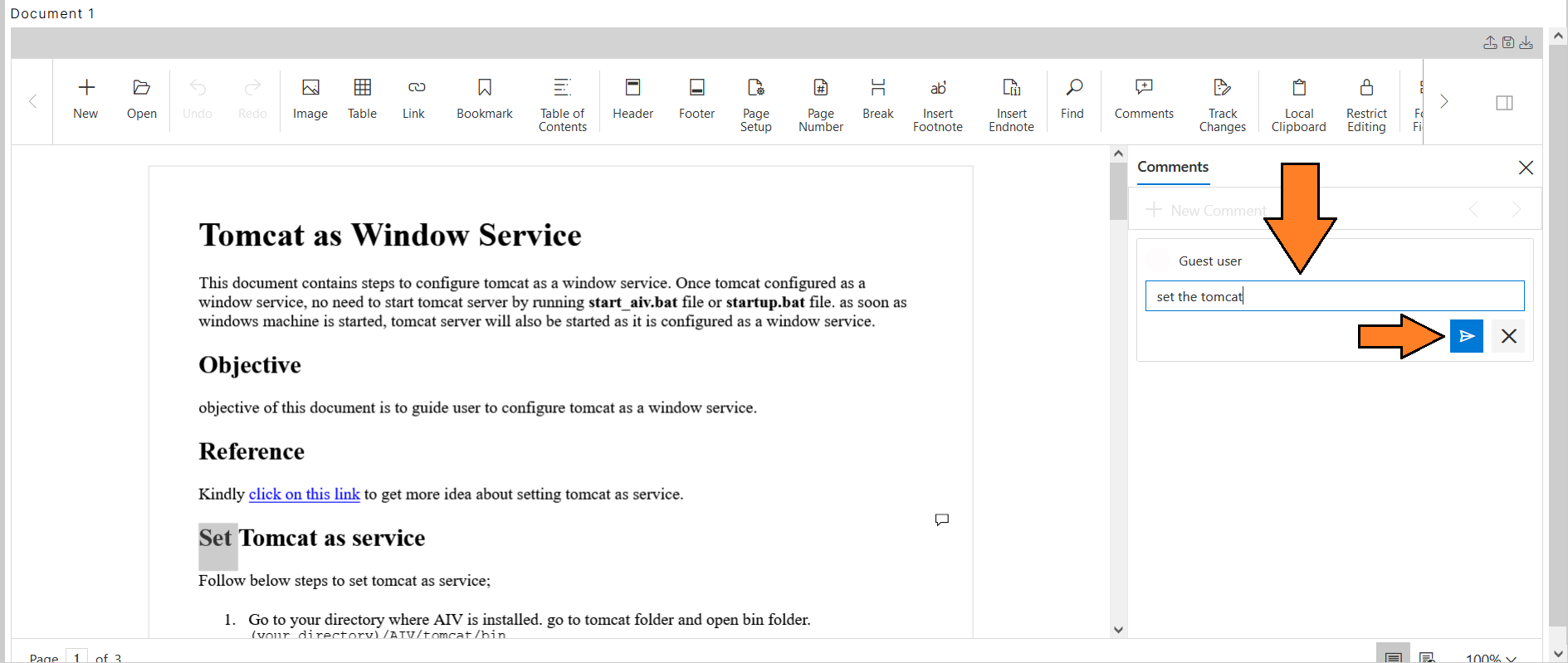Click the upload icon in top bar
Viewport: 1568px width, 663px height.
click(1490, 42)
